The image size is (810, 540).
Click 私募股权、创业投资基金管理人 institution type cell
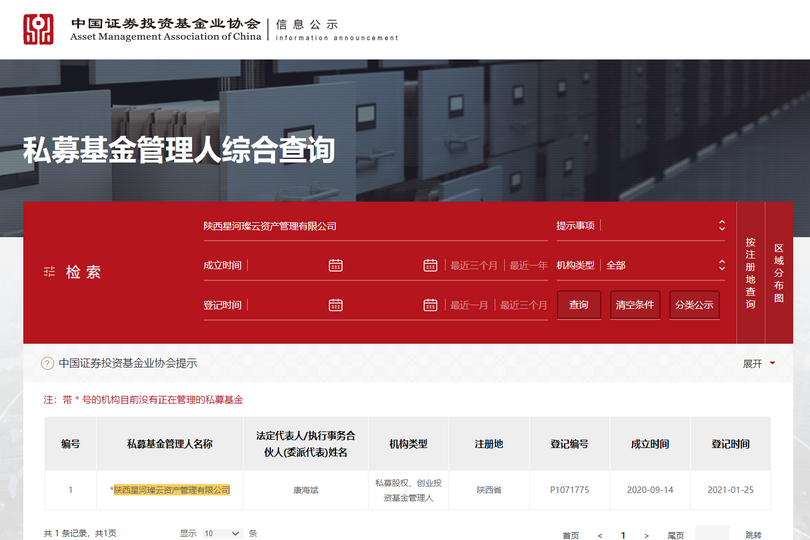point(409,490)
